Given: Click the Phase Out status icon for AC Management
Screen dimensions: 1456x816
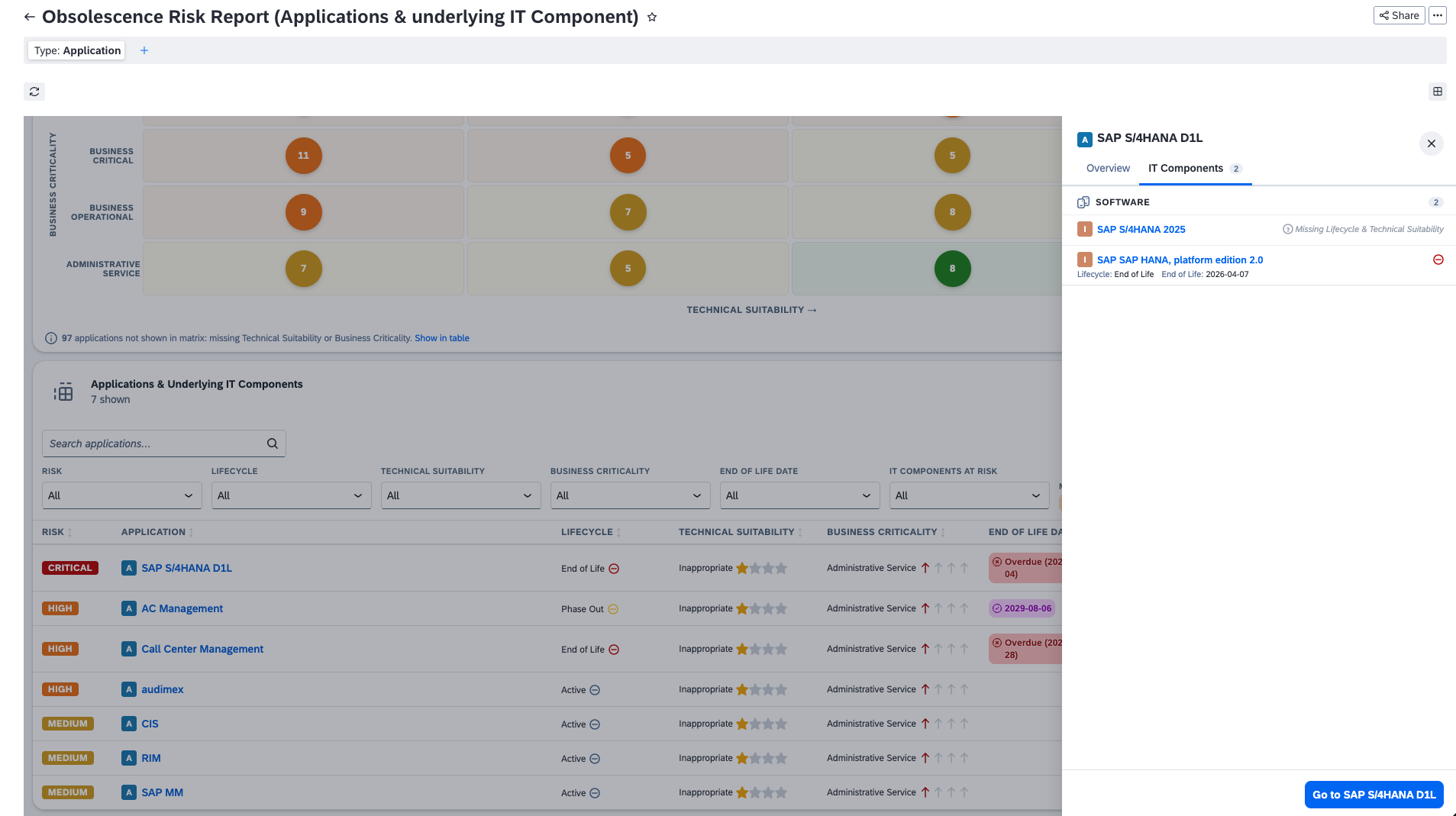Looking at the screenshot, I should [x=613, y=609].
